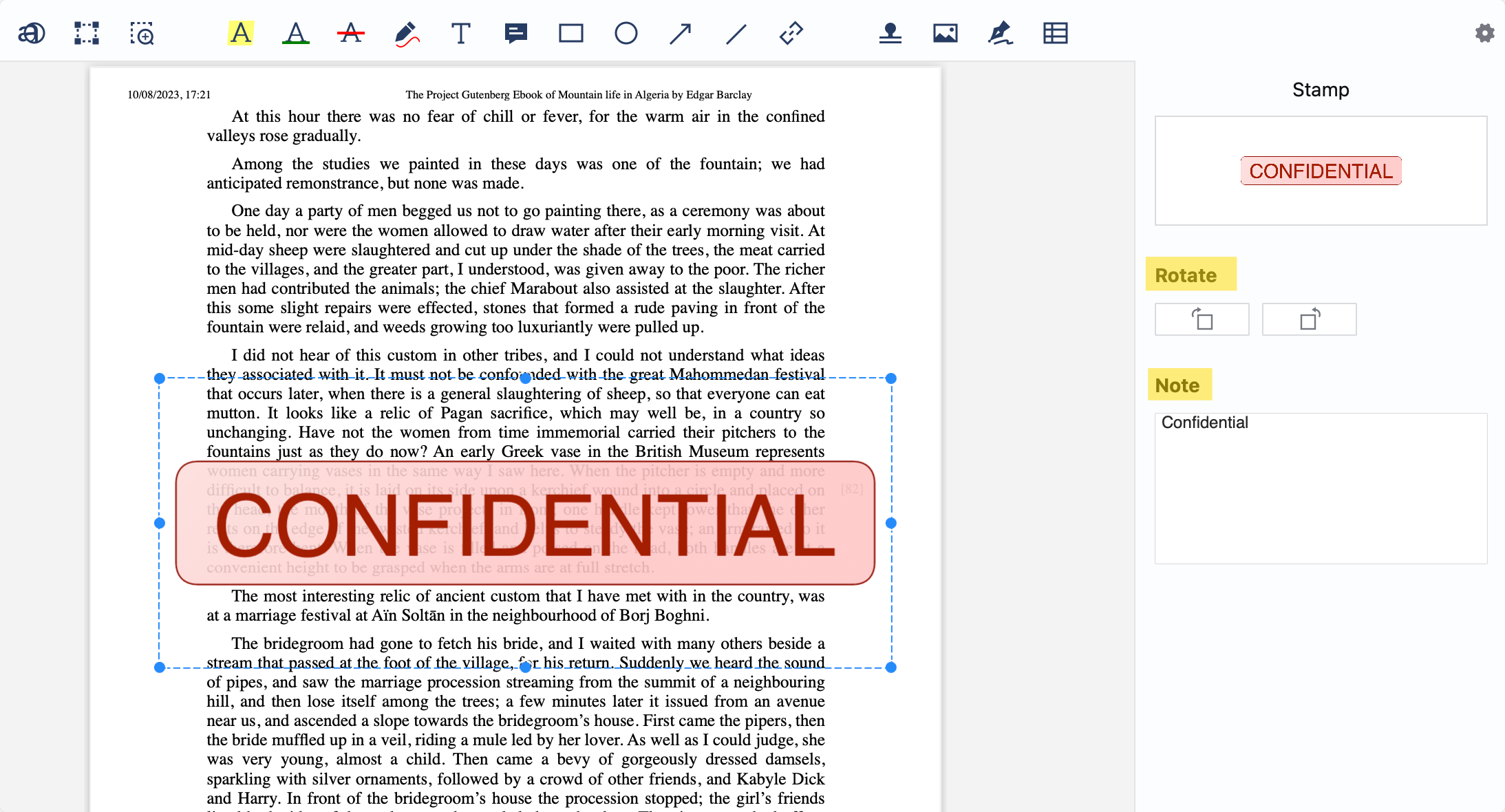Open settings with the gear icon
1505x812 pixels.
(1484, 33)
